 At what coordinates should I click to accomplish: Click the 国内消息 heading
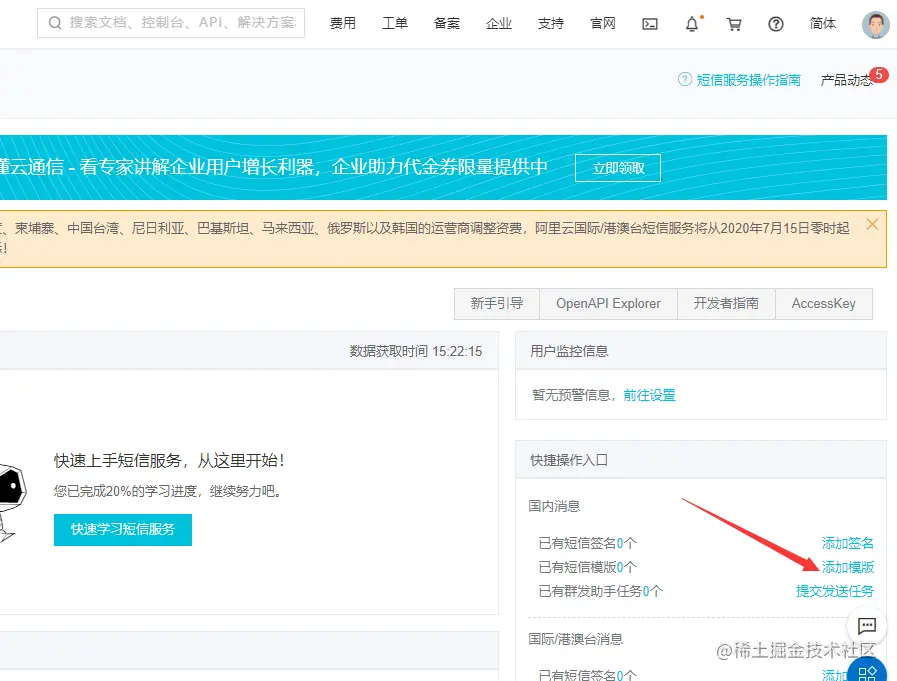click(x=554, y=506)
